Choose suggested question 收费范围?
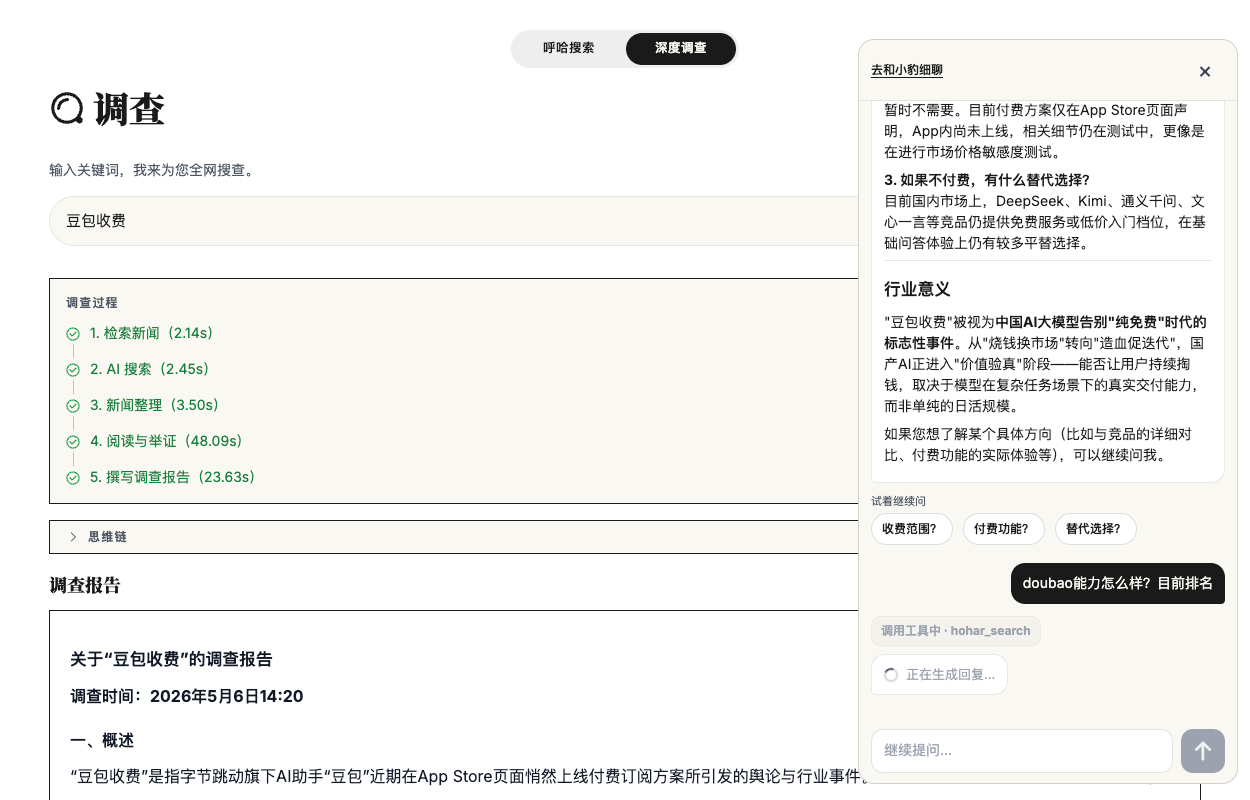 [x=912, y=529]
